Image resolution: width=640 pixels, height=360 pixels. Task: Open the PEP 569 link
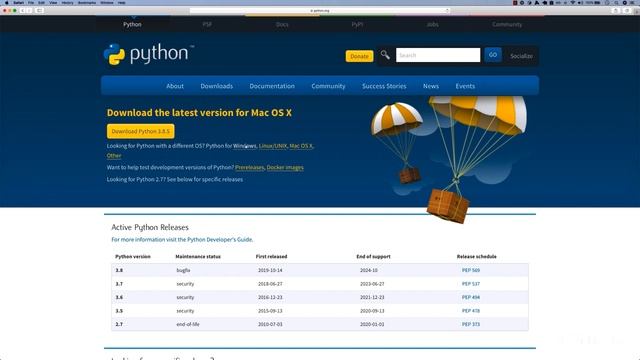coord(471,270)
